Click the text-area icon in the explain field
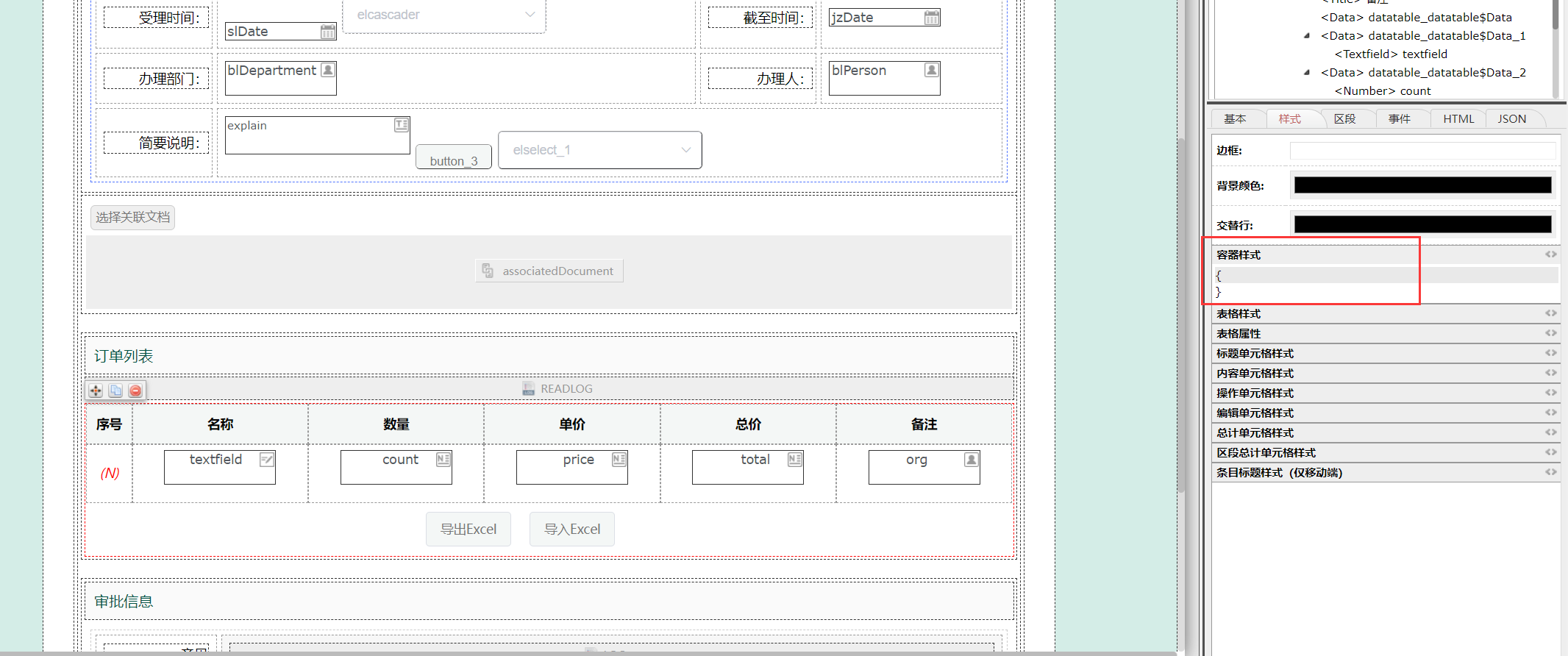This screenshot has height=656, width=1568. pos(402,125)
